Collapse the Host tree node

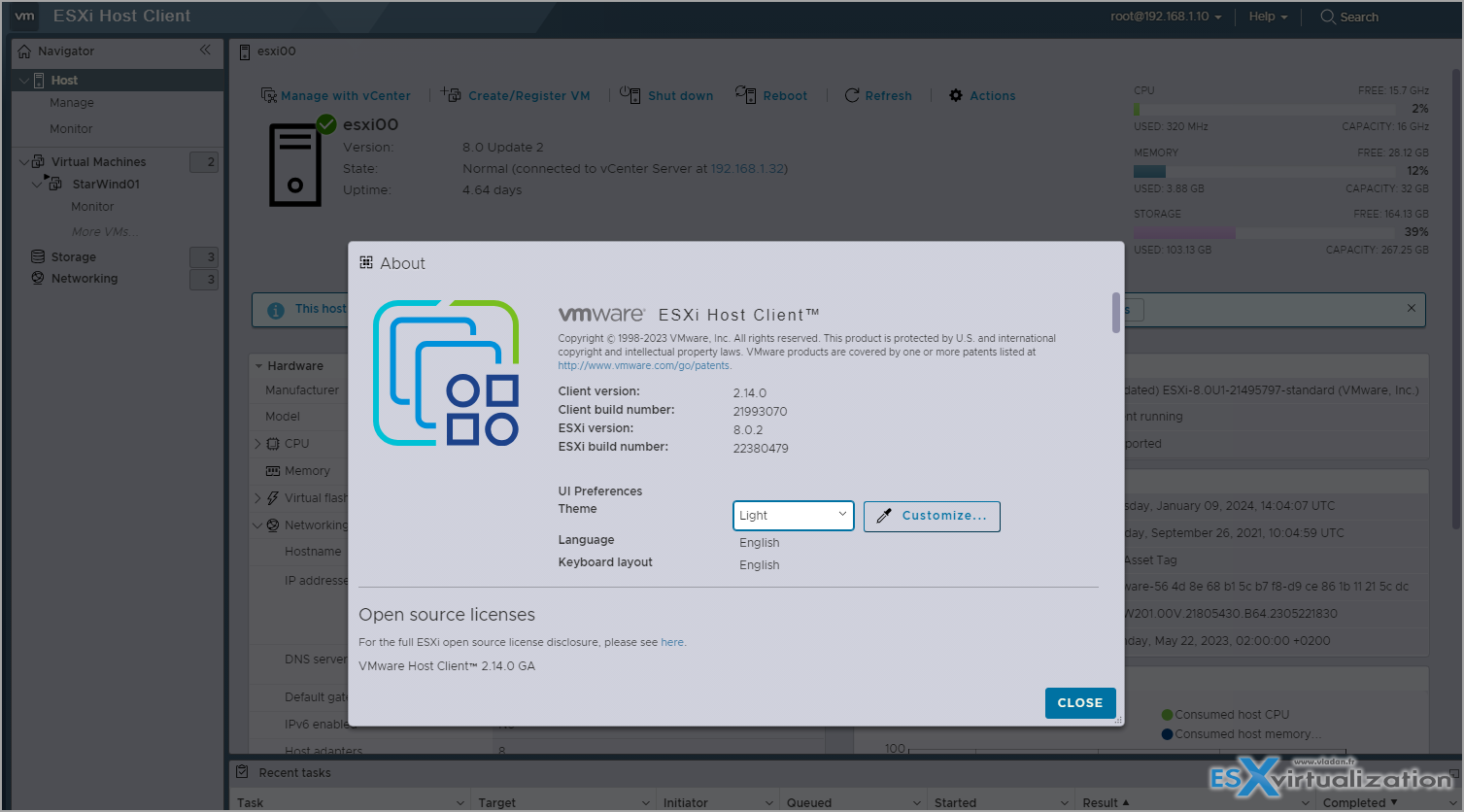23,81
